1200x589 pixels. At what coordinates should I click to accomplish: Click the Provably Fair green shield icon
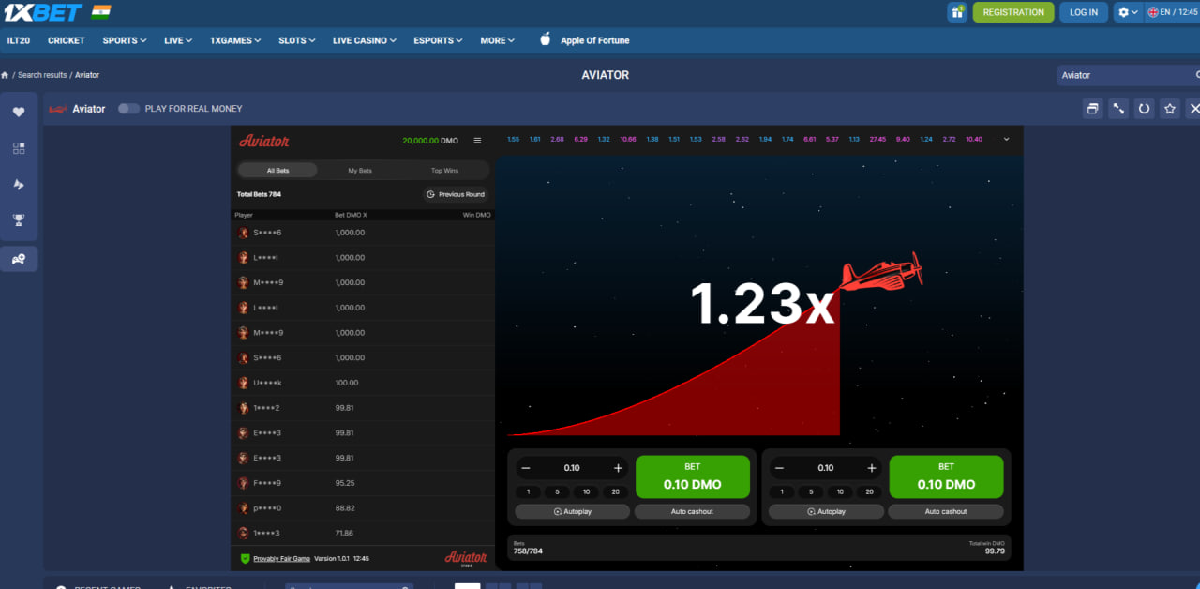click(244, 558)
